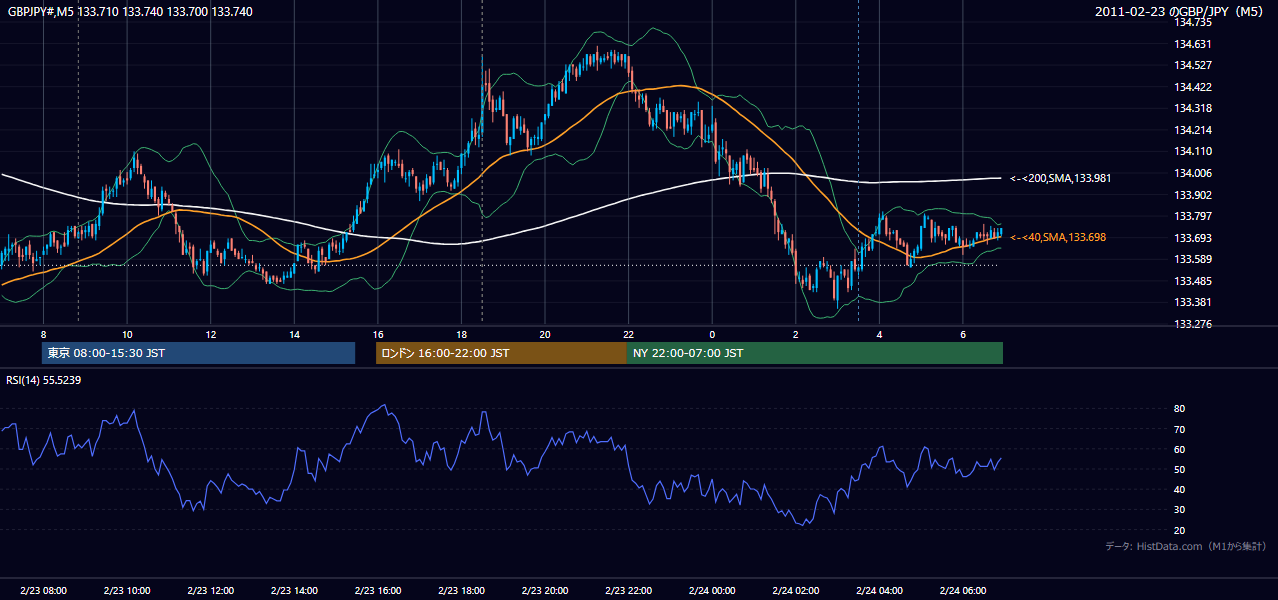Click hour label 18 under the price chart

(461, 334)
